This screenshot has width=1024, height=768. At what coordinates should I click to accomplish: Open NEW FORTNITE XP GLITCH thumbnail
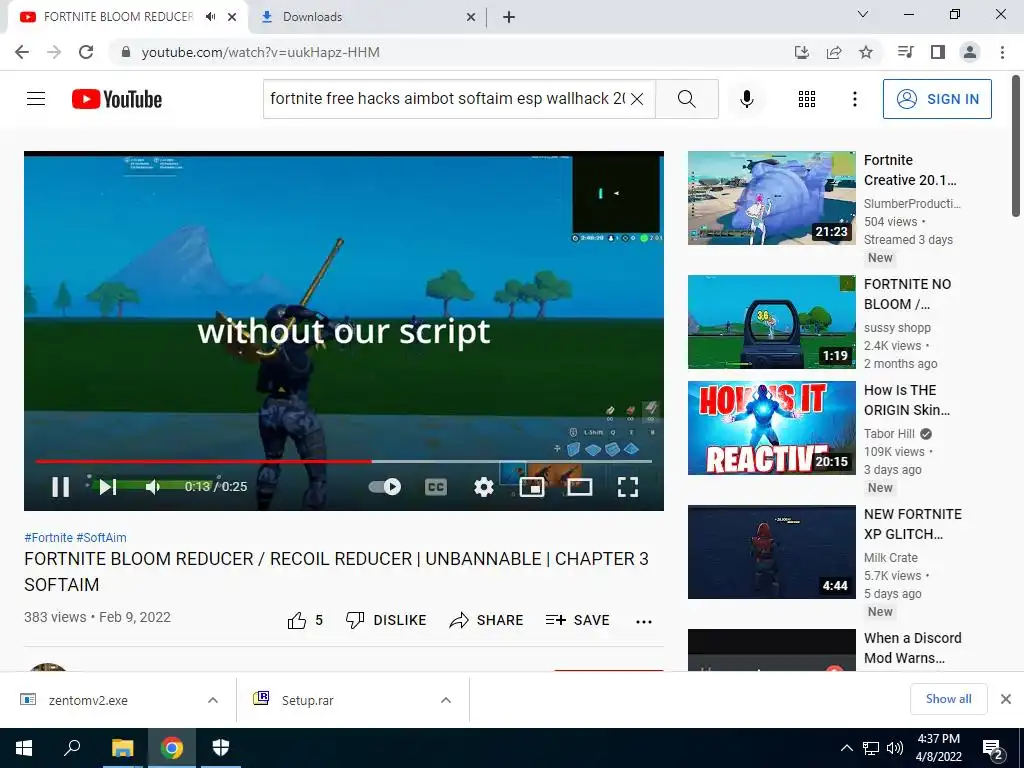[771, 552]
